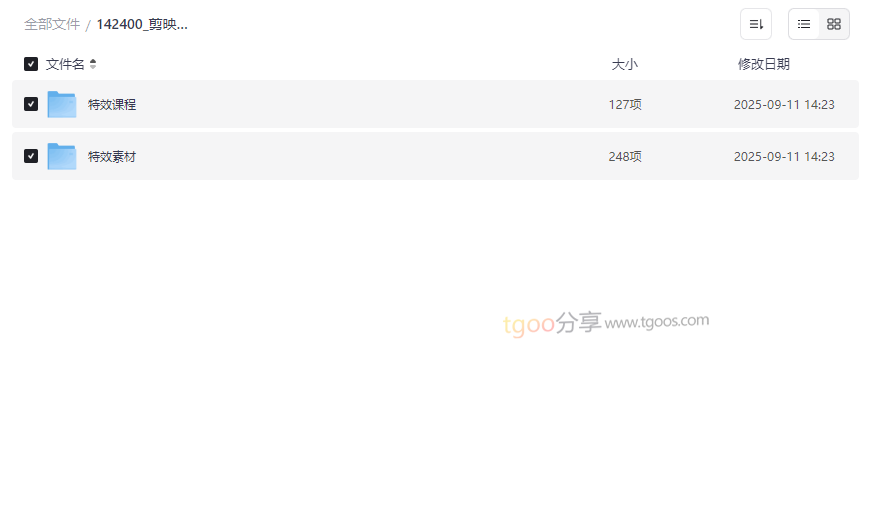The height and width of the screenshot is (514, 874).
Task: Go back to 全部文件 breadcrumb
Action: pyautogui.click(x=52, y=25)
